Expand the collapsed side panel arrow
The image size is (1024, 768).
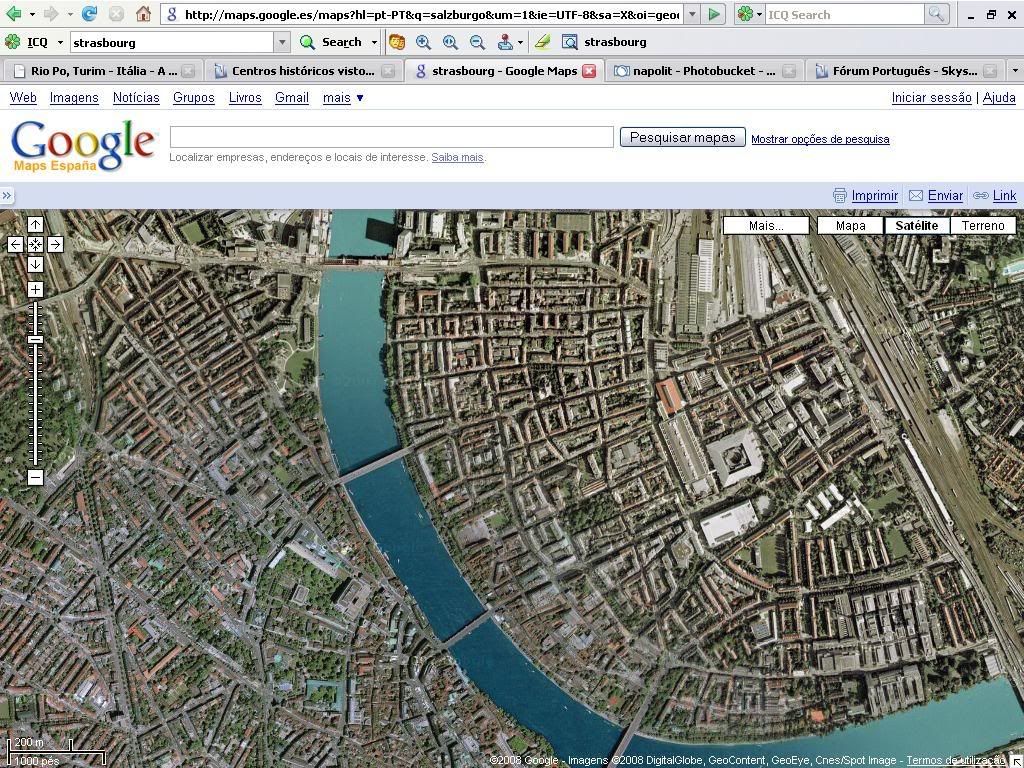click(x=7, y=196)
